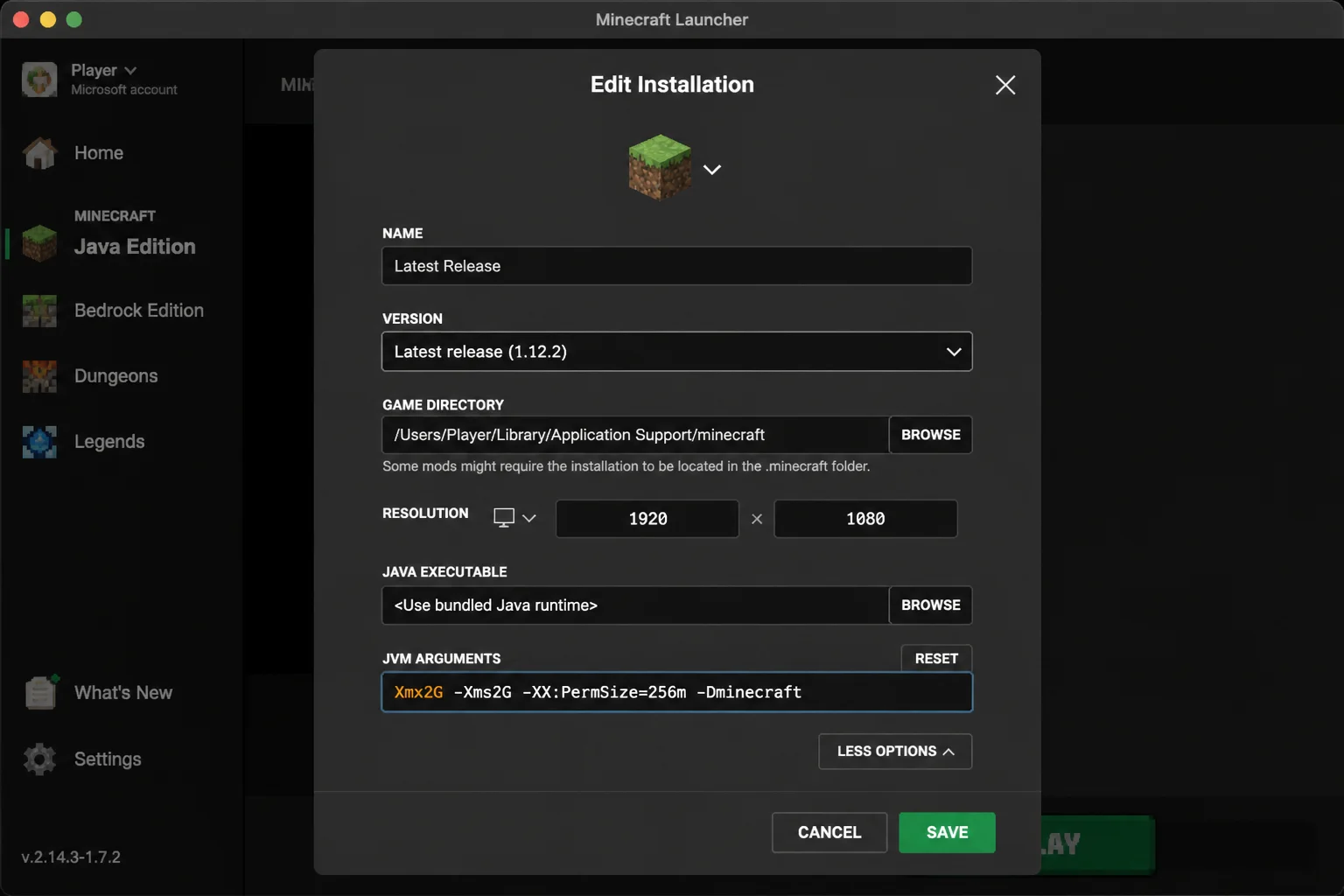Click into the JVM Arguments field
Screen dimensions: 1344x896
[x=677, y=692]
